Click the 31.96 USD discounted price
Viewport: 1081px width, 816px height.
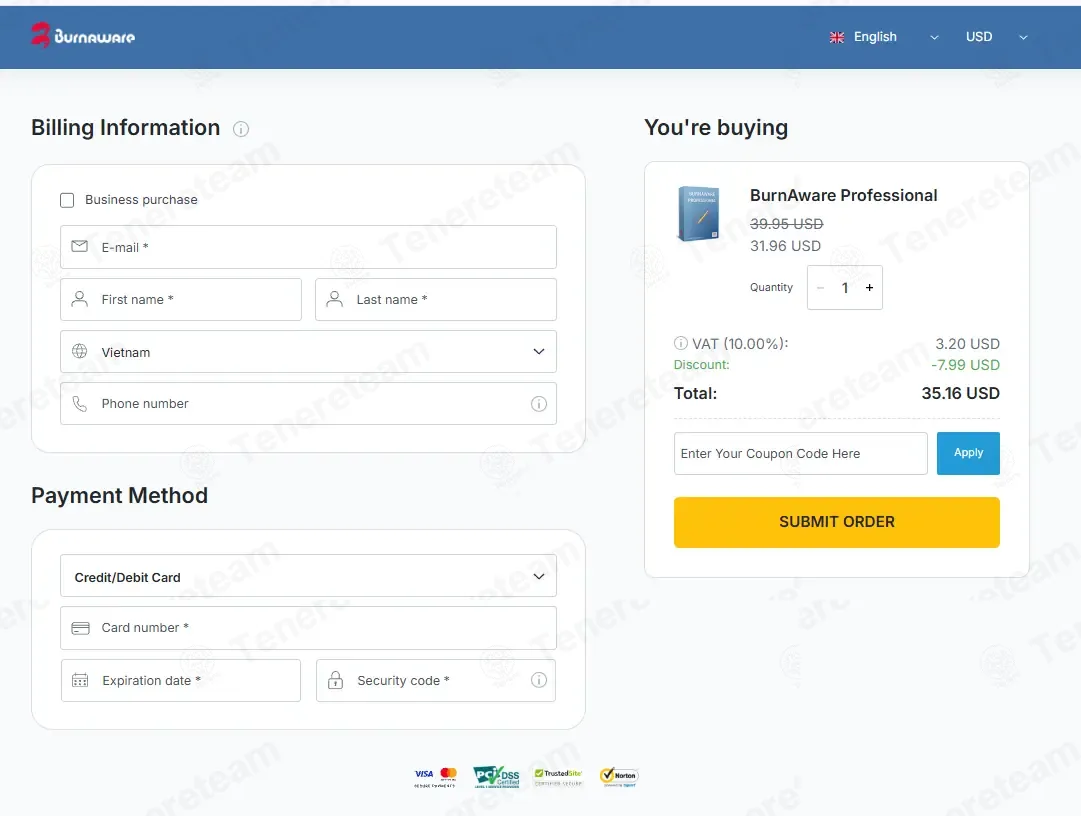point(785,246)
